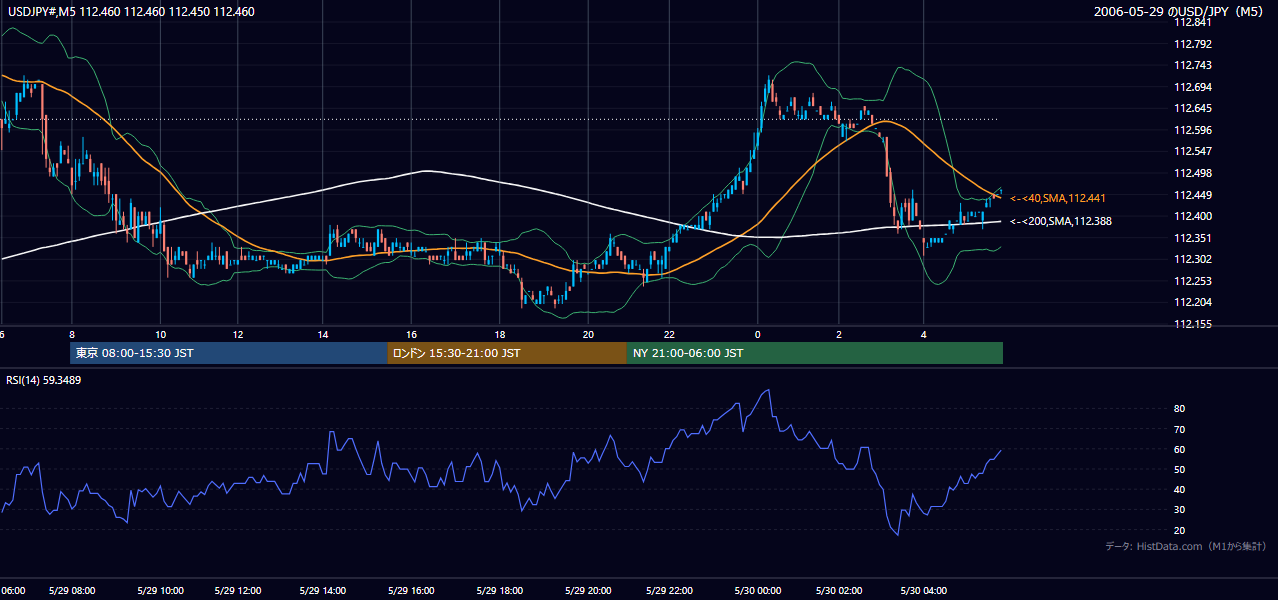
Task: Click the 5/30 00:00 date label
Action: point(756,590)
